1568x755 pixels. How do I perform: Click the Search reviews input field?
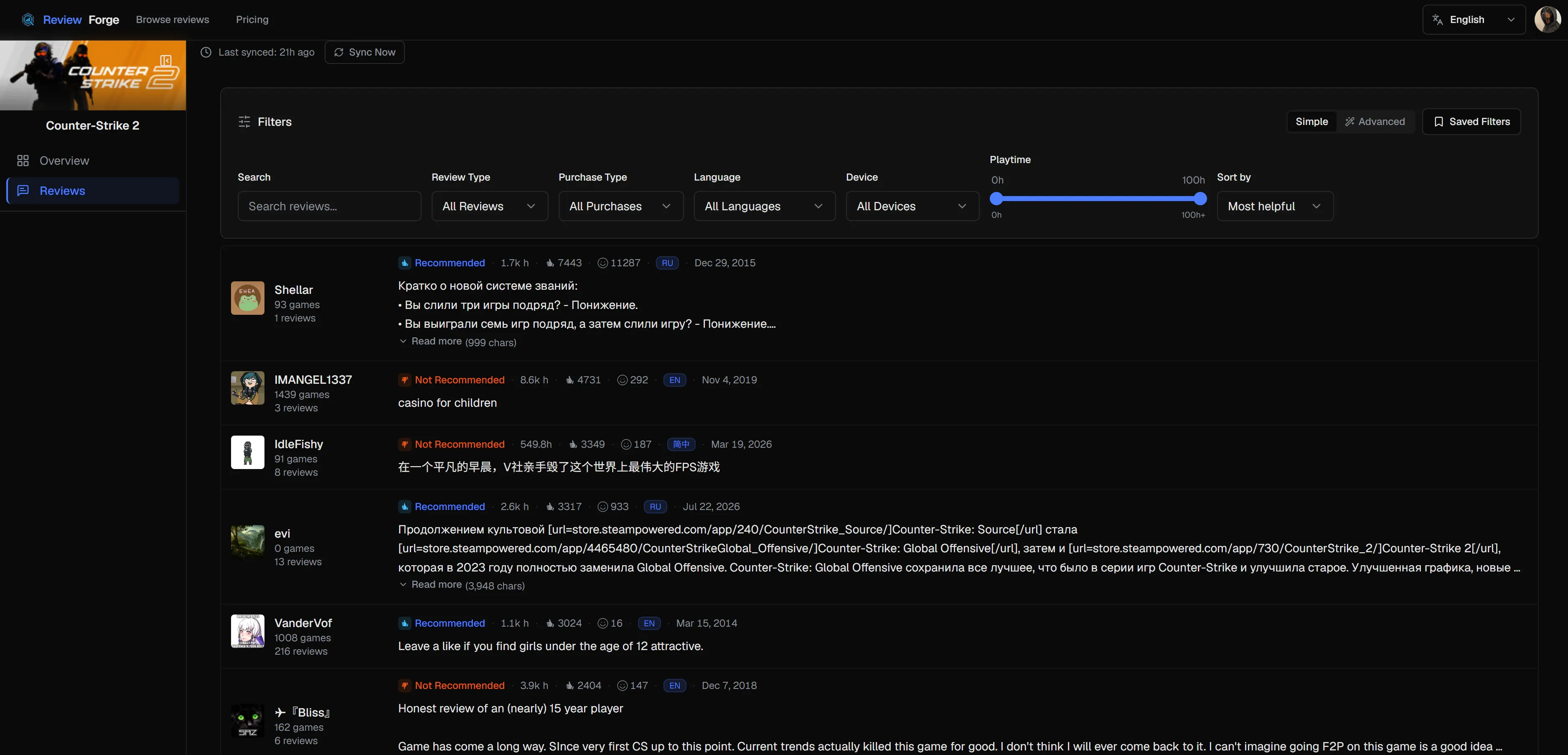329,207
